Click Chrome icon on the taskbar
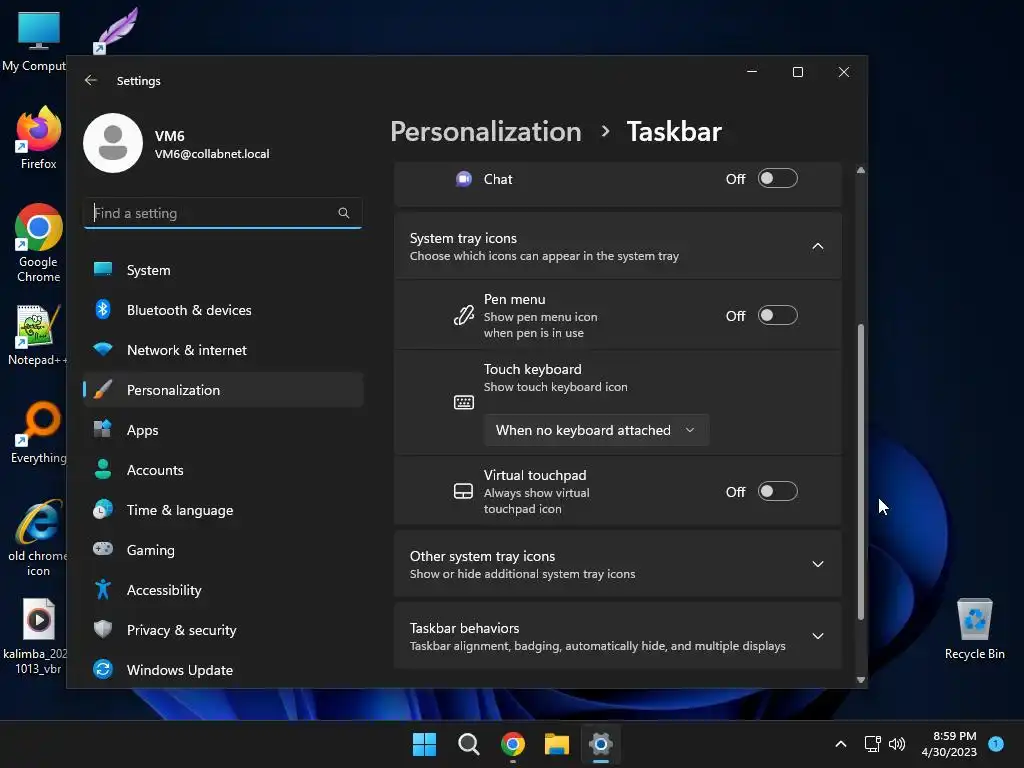The height and width of the screenshot is (768, 1024). [x=513, y=744]
